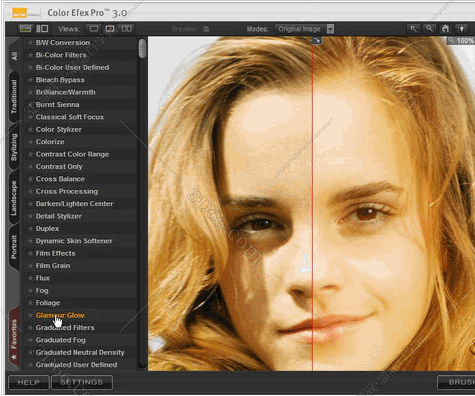Switch to split preview view

pos(110,29)
